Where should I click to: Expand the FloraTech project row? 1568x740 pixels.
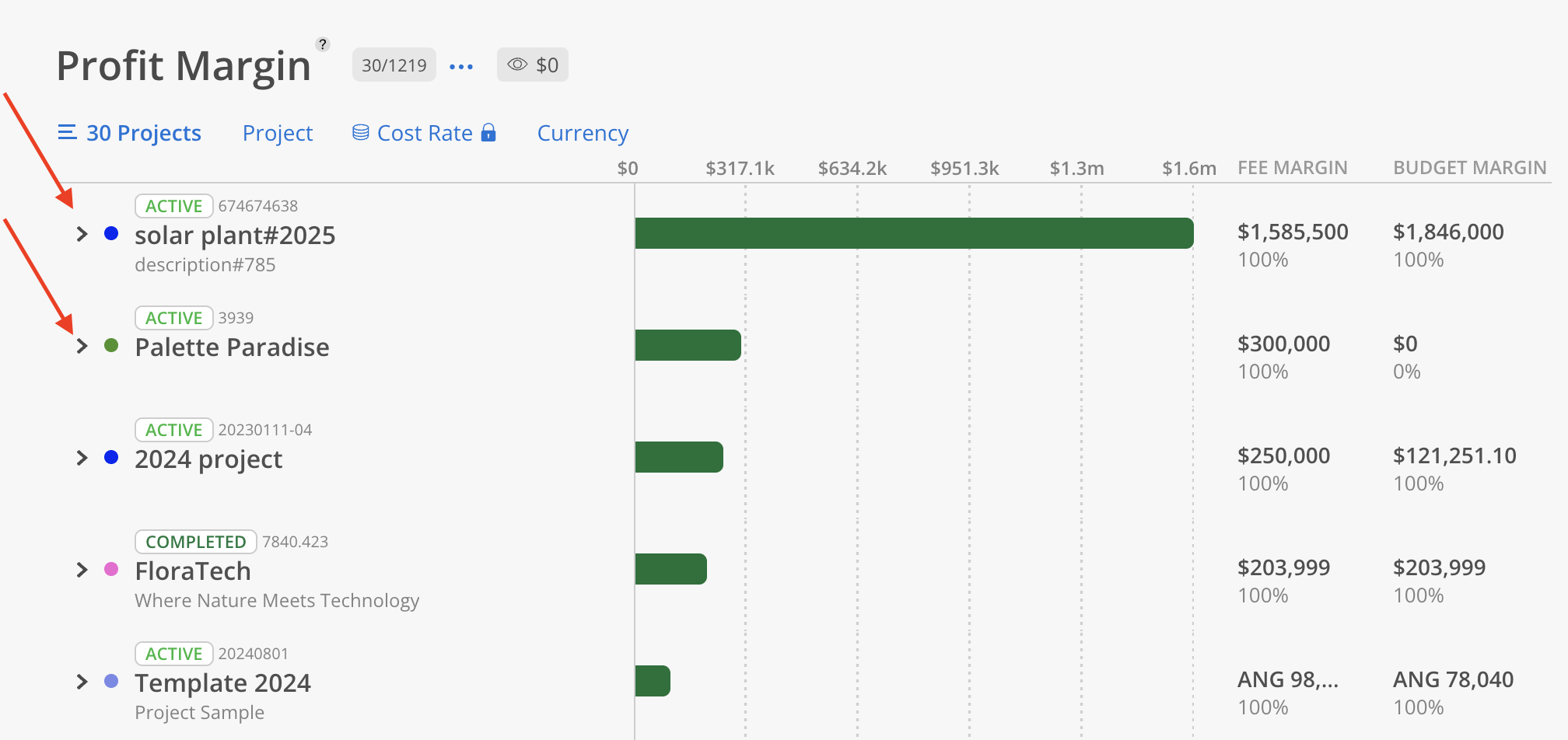(x=82, y=570)
